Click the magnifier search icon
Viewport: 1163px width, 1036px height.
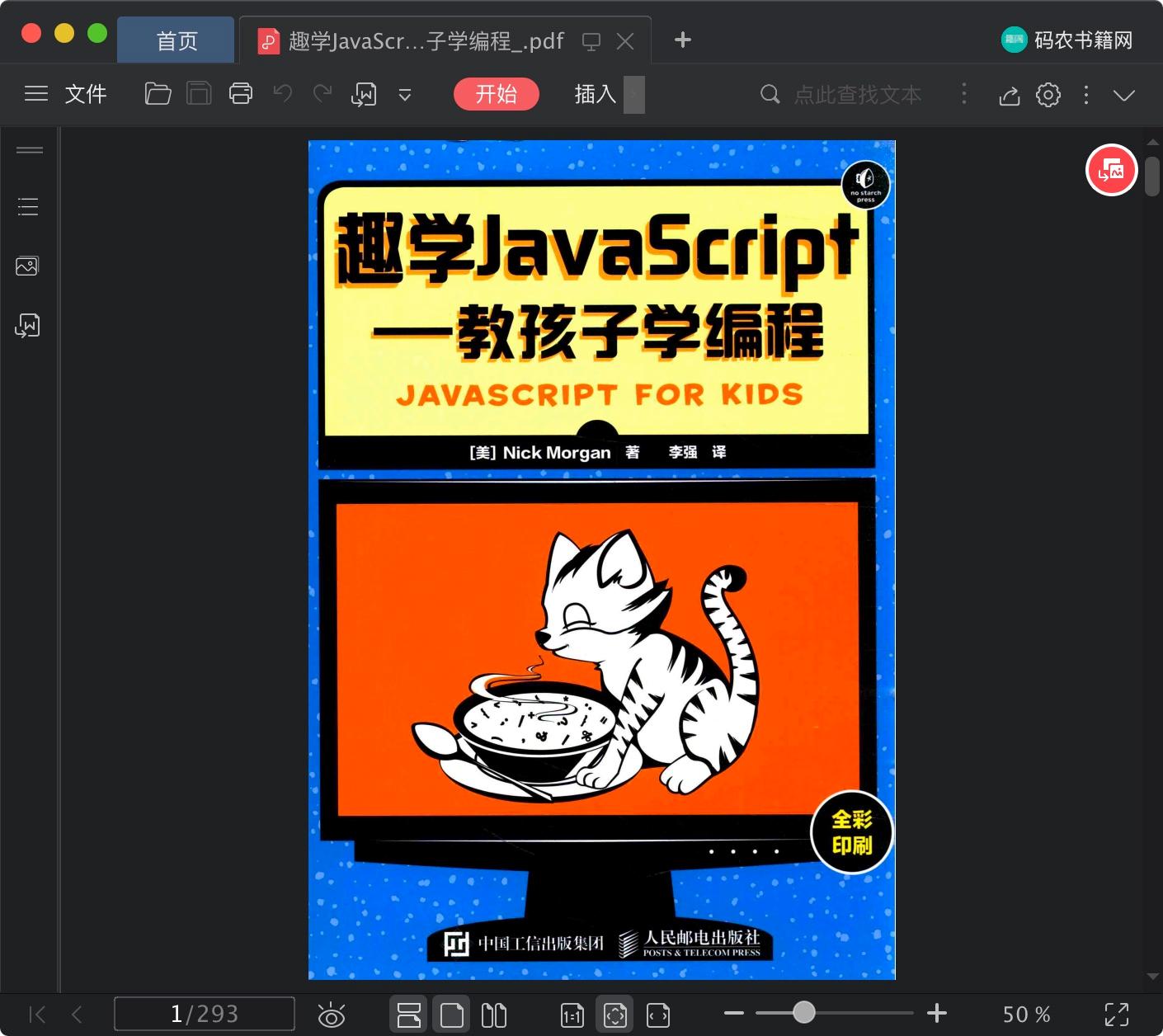[770, 94]
